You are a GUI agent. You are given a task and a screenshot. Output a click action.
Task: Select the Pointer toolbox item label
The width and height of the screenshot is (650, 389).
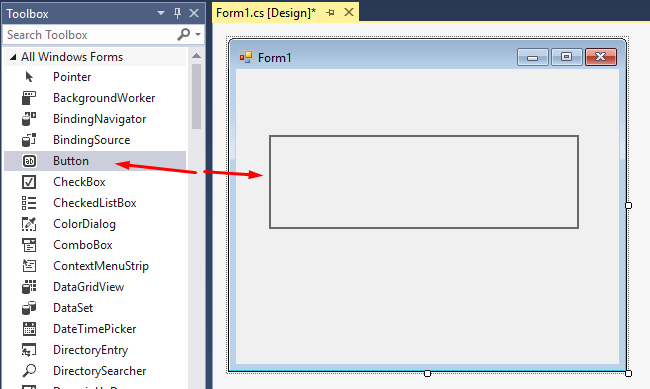[x=72, y=77]
